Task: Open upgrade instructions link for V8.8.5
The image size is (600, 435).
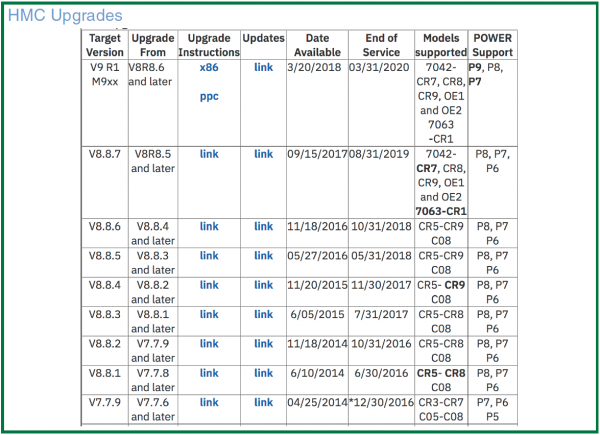Action: [208, 256]
